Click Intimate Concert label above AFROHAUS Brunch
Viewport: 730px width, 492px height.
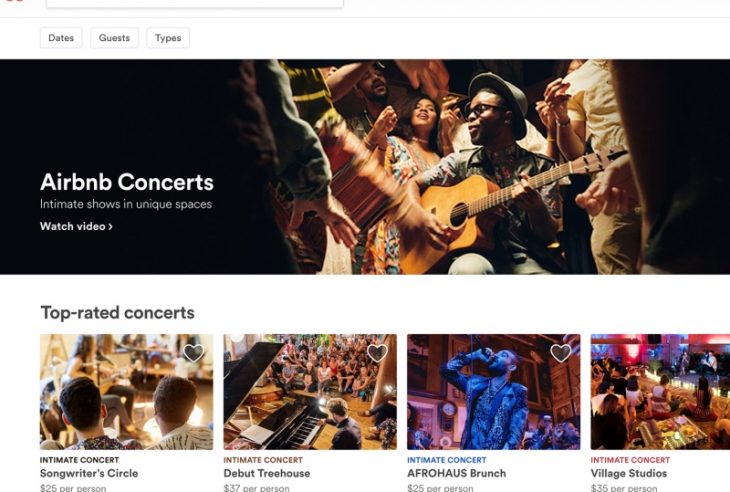(x=446, y=460)
